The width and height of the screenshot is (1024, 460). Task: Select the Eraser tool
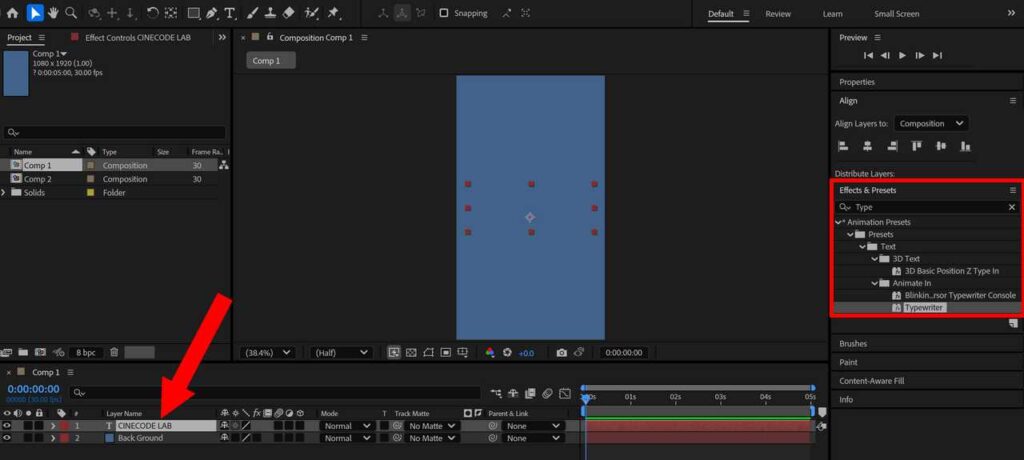click(x=289, y=12)
